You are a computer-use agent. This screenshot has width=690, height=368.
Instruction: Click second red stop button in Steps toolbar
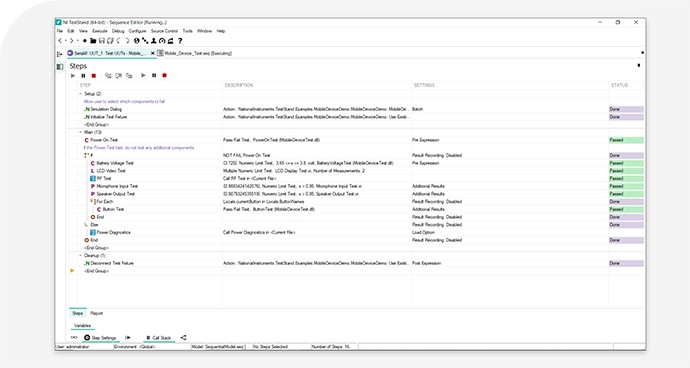165,76
